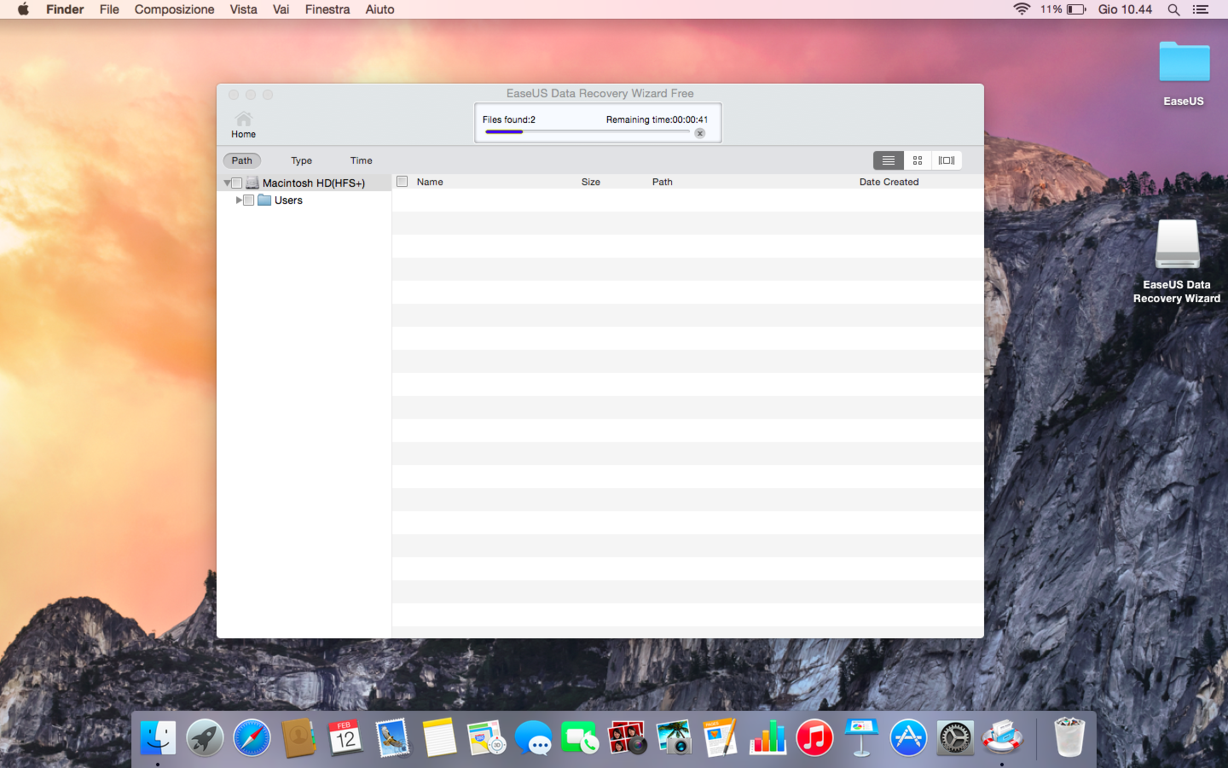Select the Time tab

(361, 160)
